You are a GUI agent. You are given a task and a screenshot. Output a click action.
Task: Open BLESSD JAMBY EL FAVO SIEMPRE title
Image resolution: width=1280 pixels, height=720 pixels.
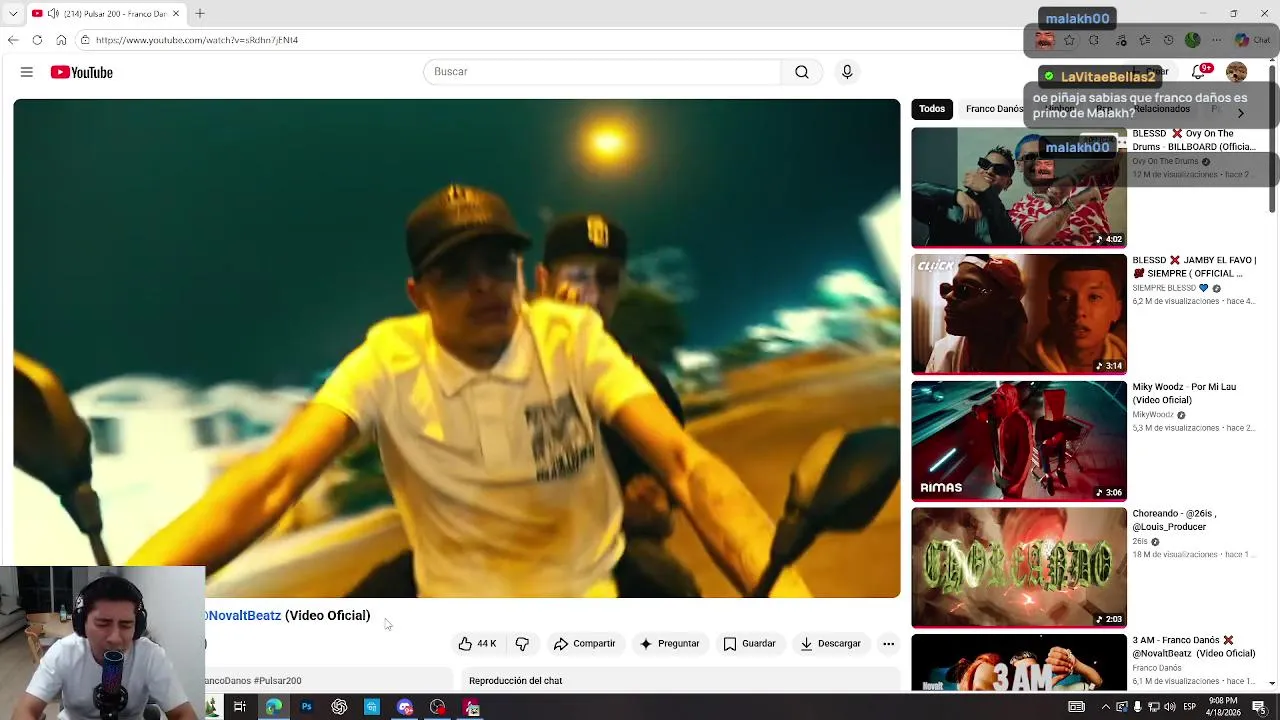click(x=1194, y=267)
